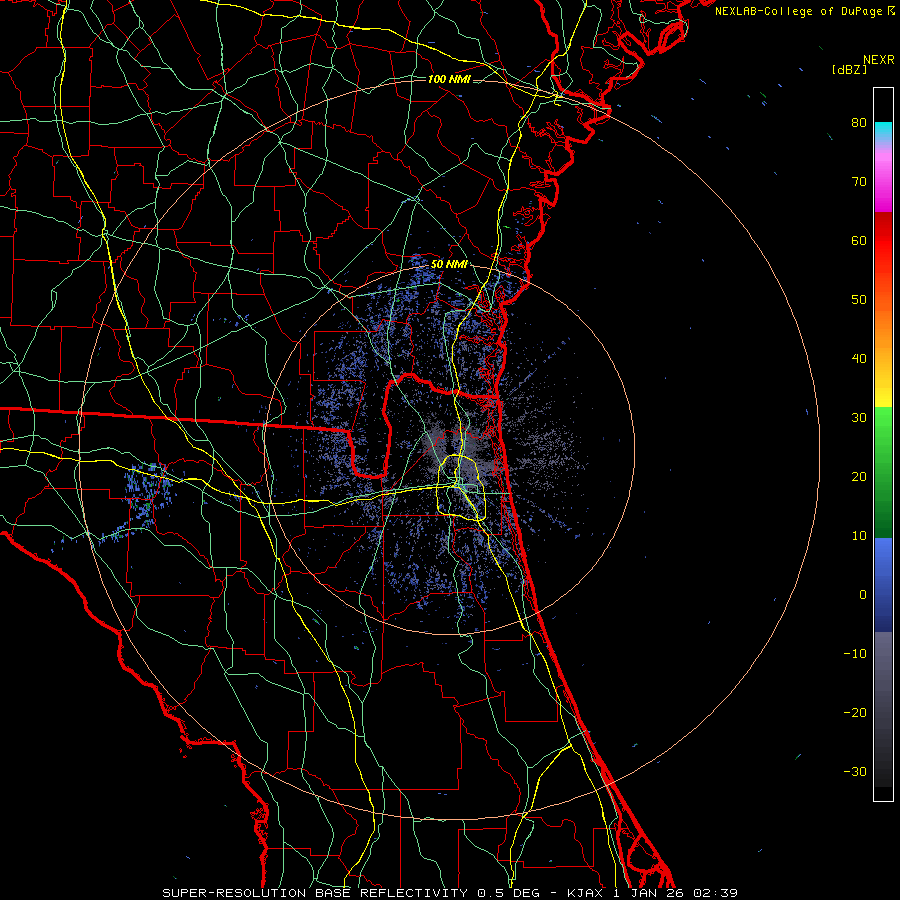Click the "50 NMI" range ring label
This screenshot has height=900, width=900.
pyautogui.click(x=449, y=265)
